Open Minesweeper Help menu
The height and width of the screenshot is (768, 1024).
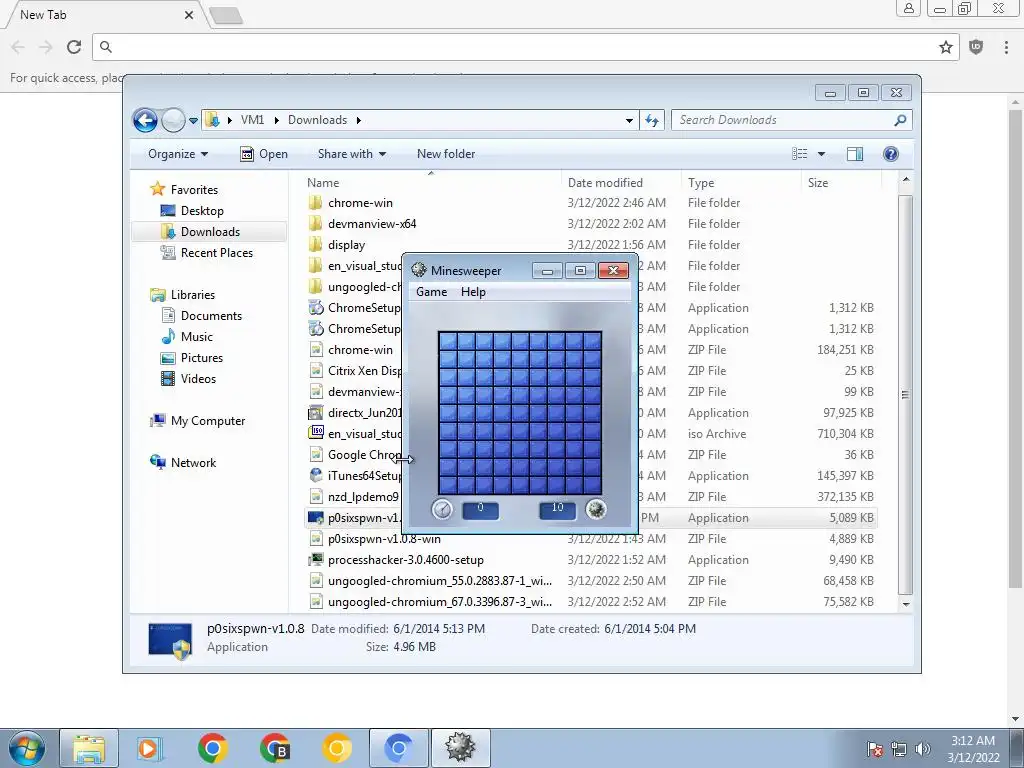pyautogui.click(x=473, y=292)
